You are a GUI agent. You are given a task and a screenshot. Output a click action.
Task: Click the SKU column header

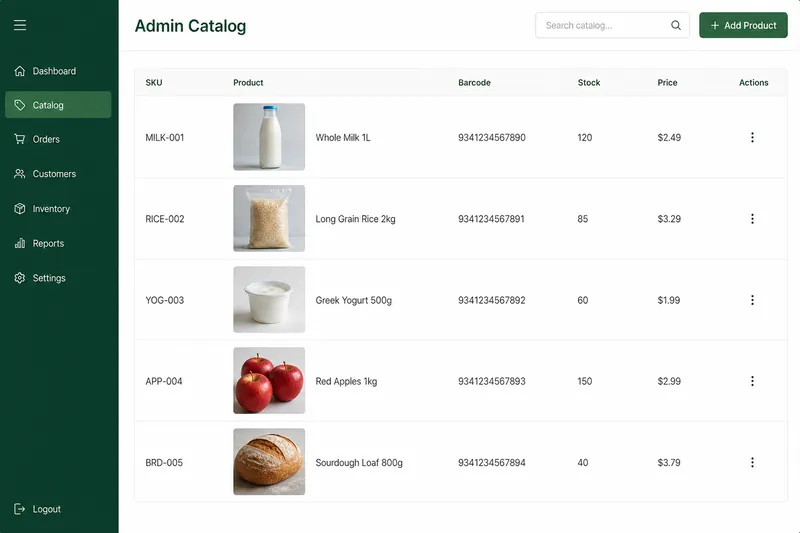click(x=154, y=83)
